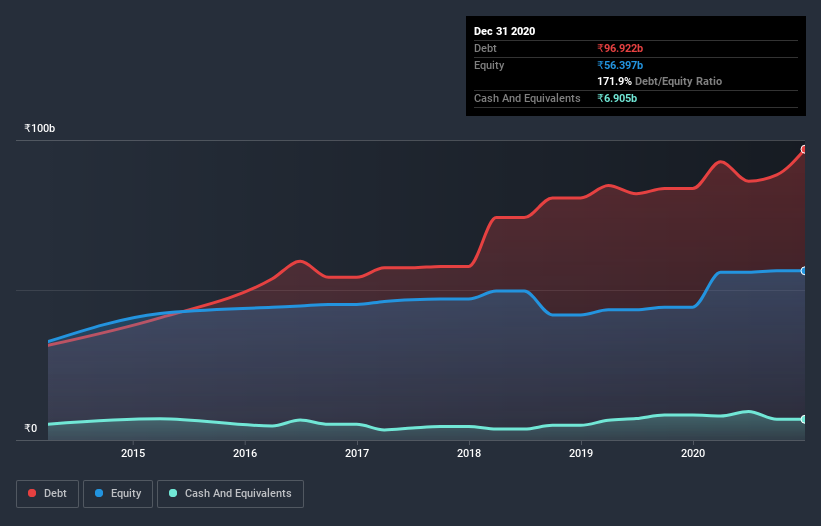Toggle the Equity legend button
The image size is (821, 526).
118,494
